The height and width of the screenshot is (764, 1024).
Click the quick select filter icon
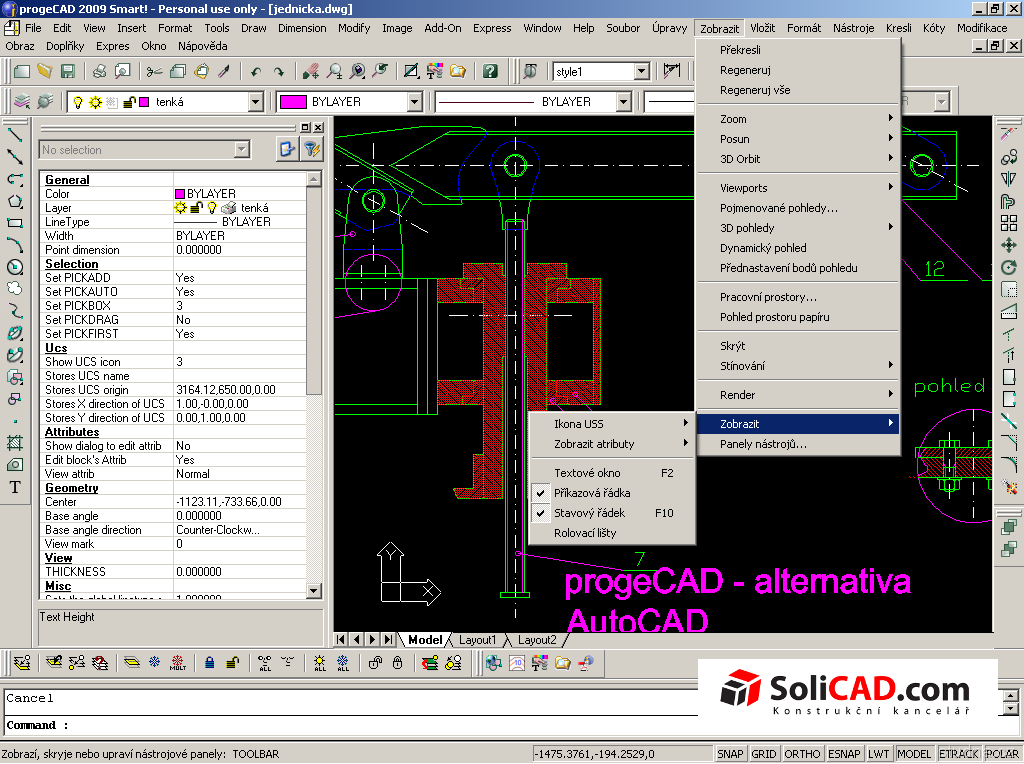pos(312,150)
